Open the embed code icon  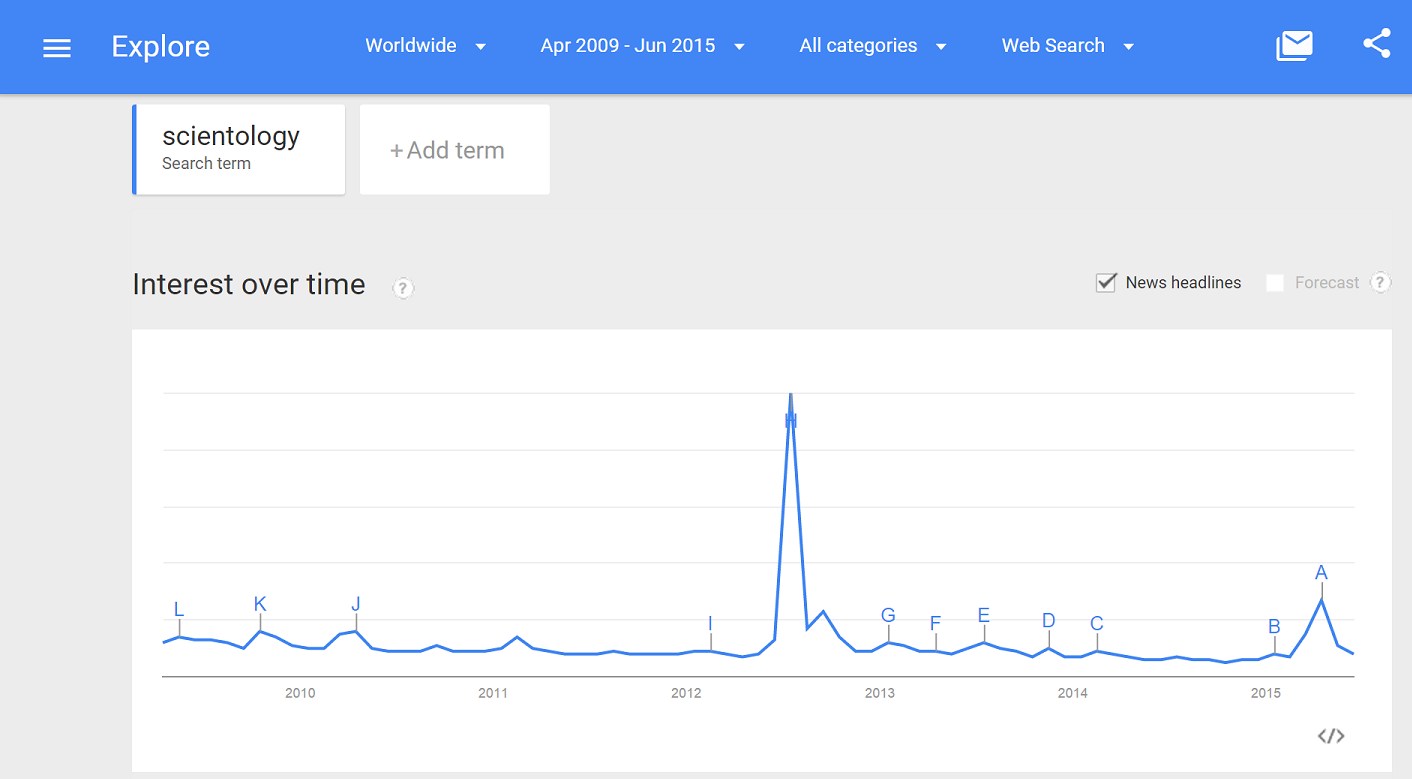[1330, 736]
